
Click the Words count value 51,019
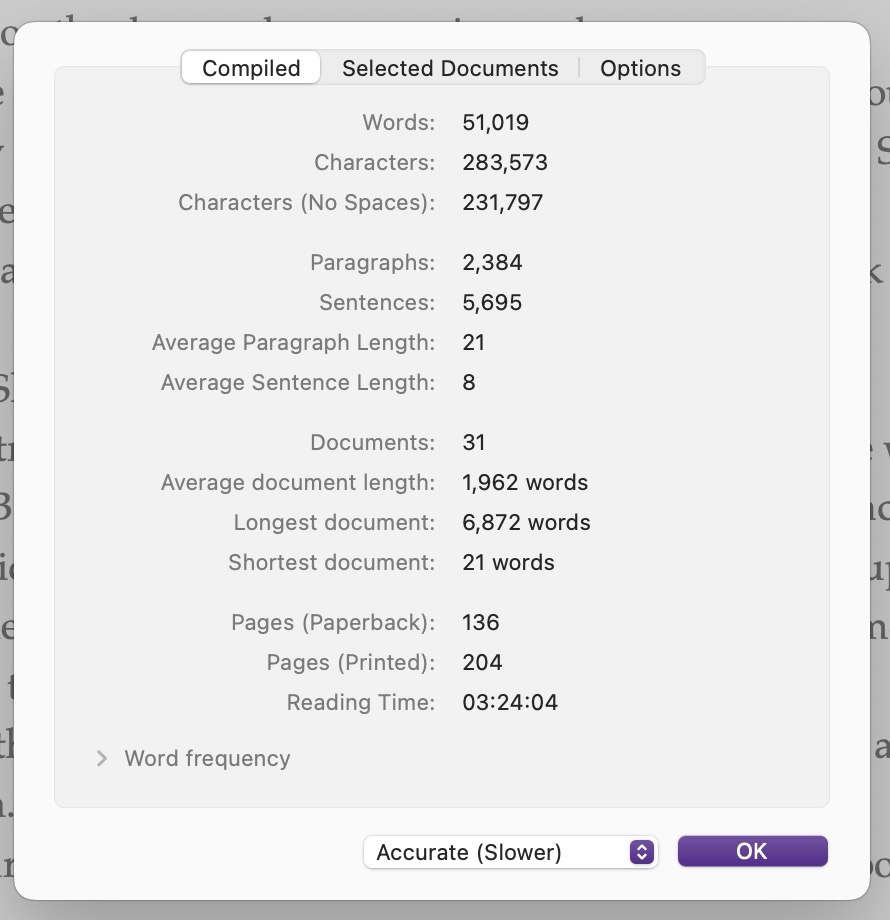tap(495, 123)
